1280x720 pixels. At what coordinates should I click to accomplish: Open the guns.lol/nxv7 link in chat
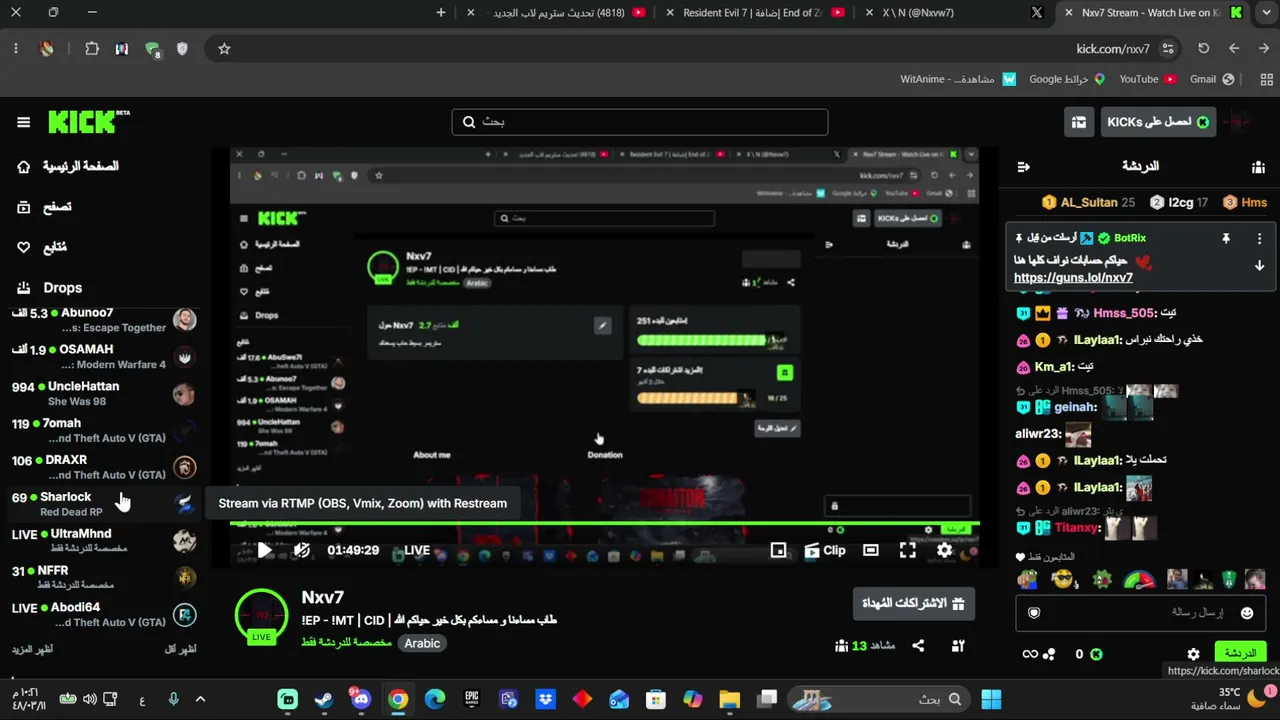click(1073, 278)
